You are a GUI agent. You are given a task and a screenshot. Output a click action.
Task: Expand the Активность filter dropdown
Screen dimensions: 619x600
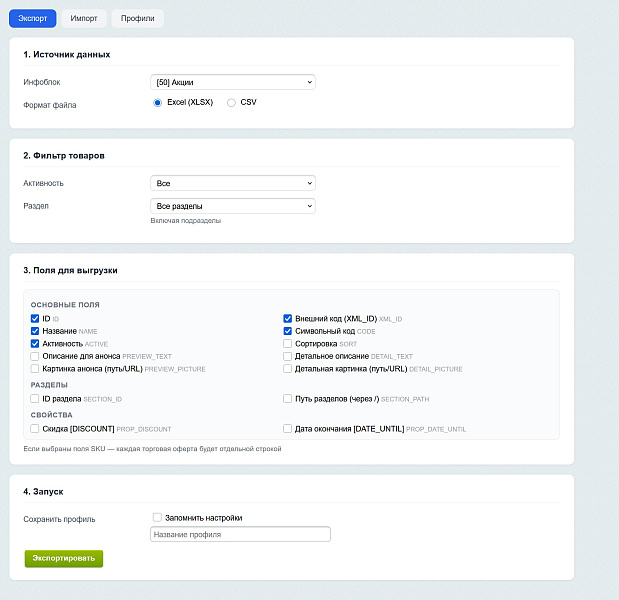(x=233, y=183)
